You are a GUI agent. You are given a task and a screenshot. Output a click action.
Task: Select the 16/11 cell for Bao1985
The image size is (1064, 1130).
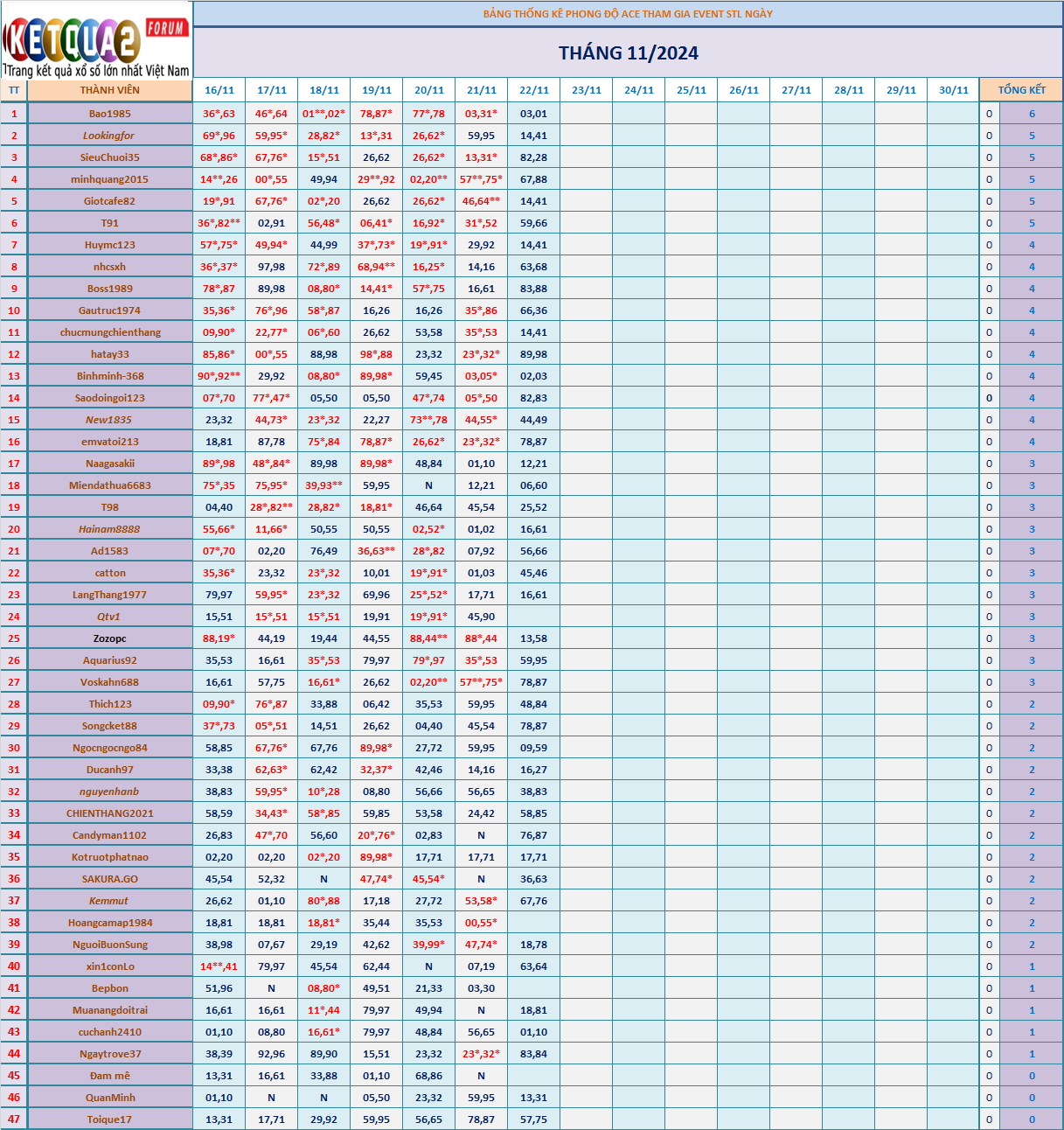pos(219,114)
